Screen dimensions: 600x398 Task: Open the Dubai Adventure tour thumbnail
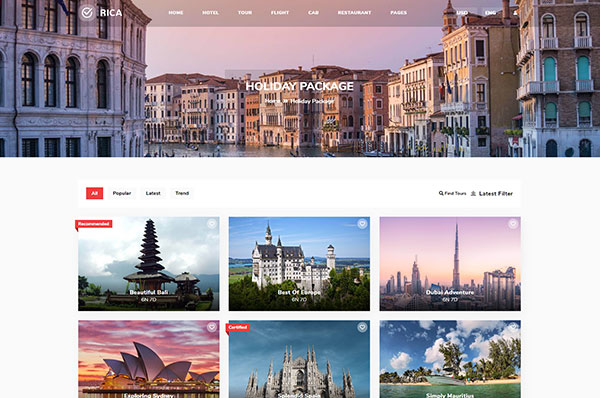click(450, 264)
